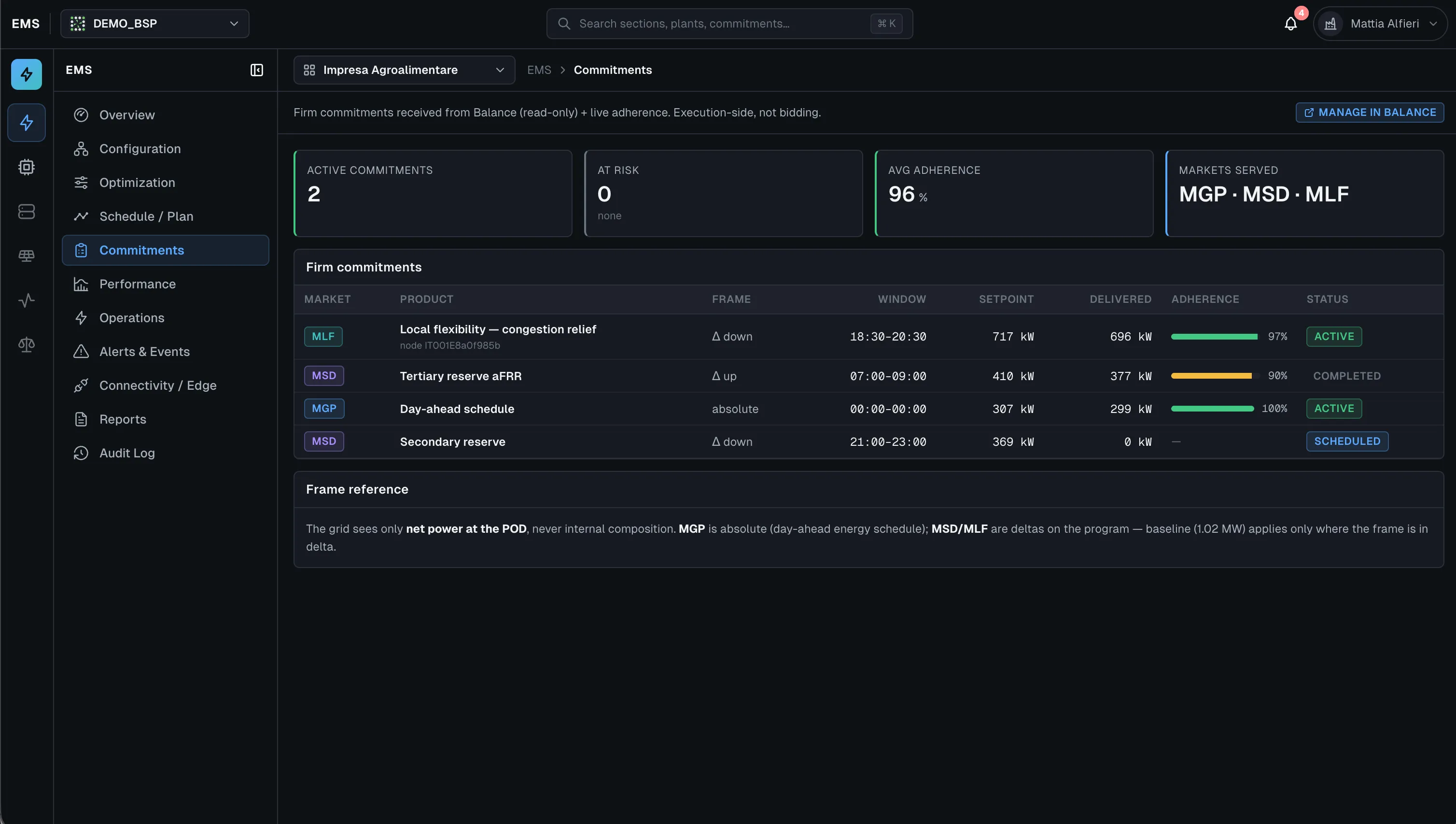Click the 90% orange adherence bar

coord(1215,376)
